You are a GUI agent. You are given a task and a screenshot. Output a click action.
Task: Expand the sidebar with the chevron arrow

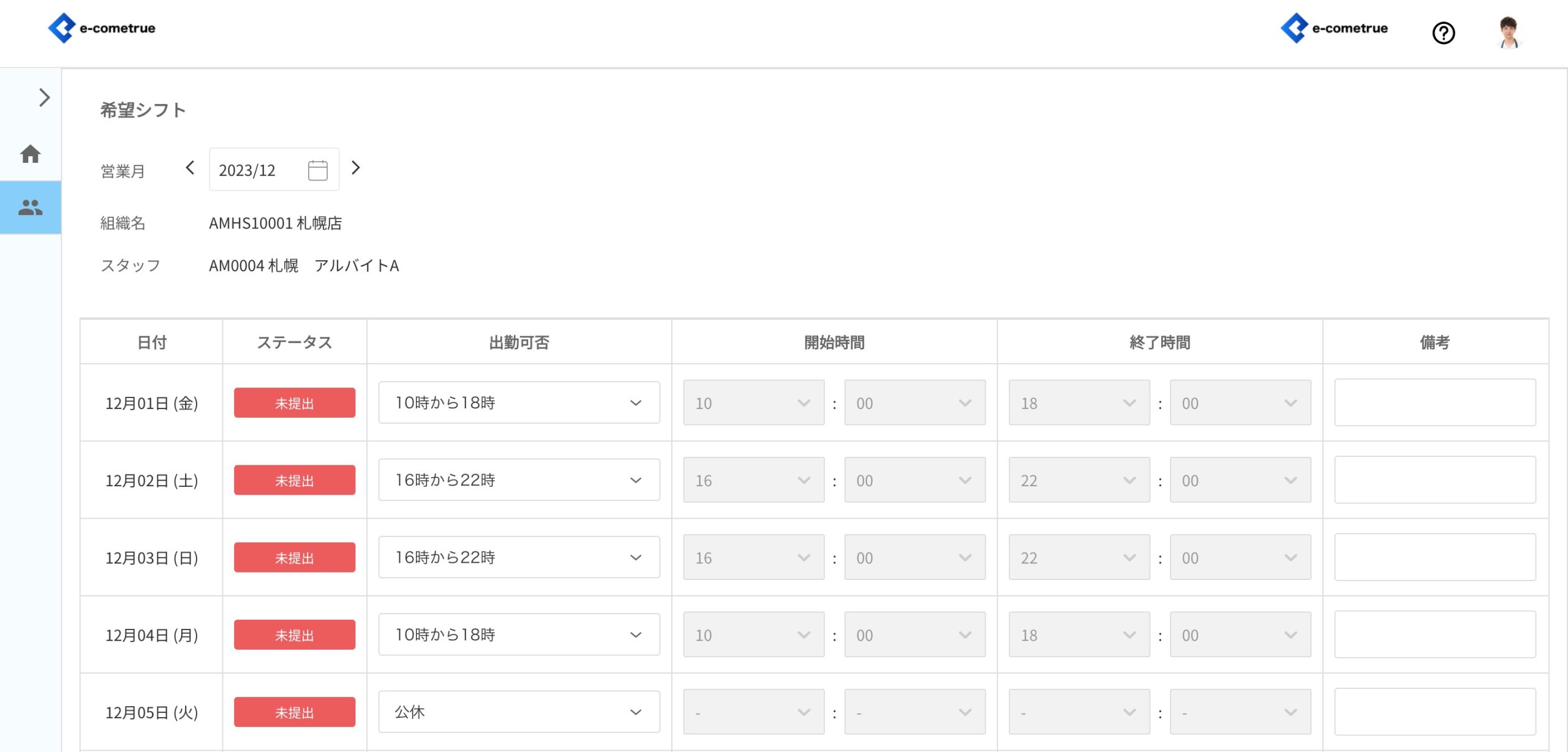(x=44, y=97)
